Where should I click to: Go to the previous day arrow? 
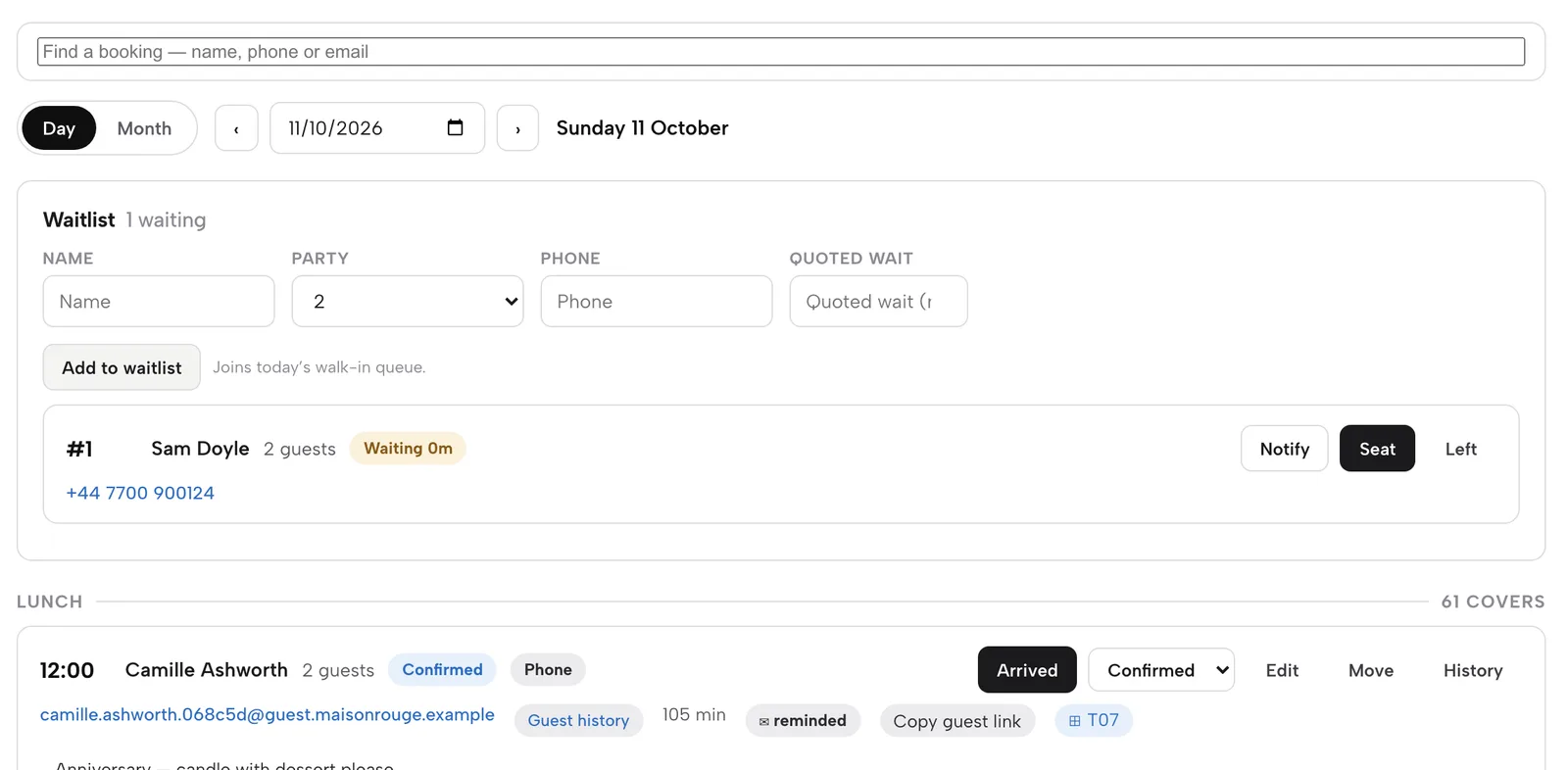236,128
